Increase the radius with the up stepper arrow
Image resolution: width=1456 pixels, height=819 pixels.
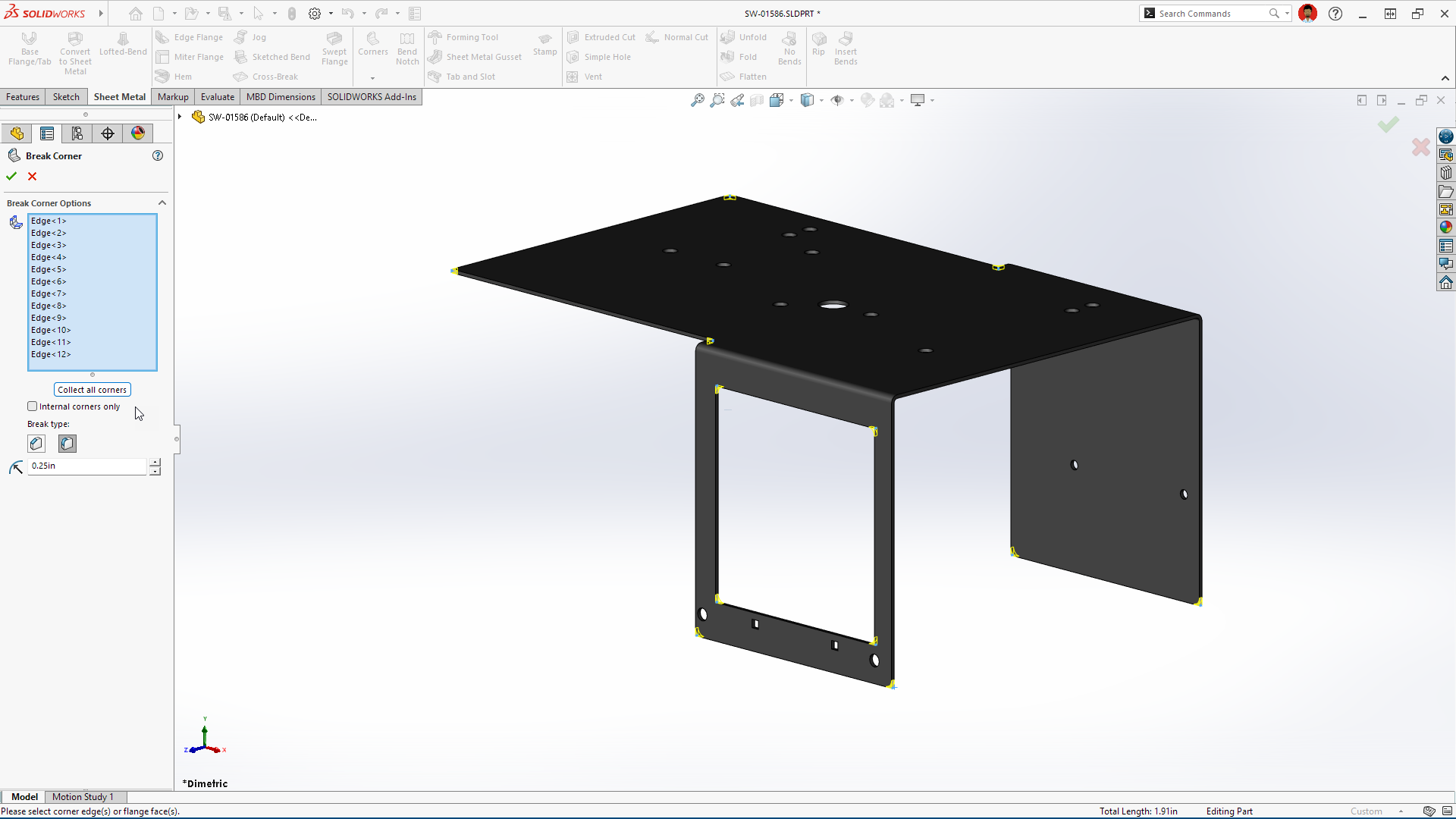pos(155,462)
